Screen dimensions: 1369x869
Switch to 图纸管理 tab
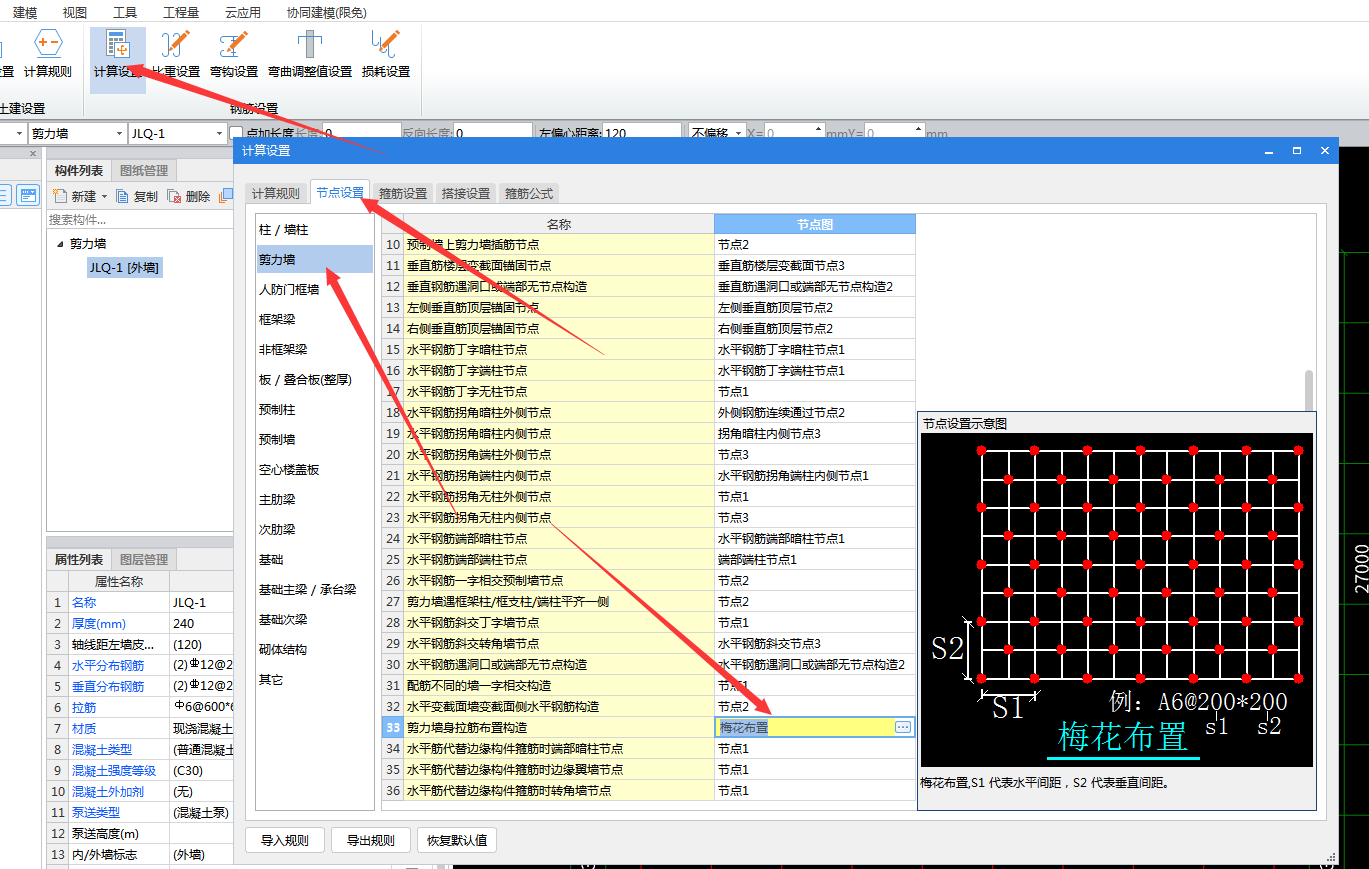pos(144,170)
